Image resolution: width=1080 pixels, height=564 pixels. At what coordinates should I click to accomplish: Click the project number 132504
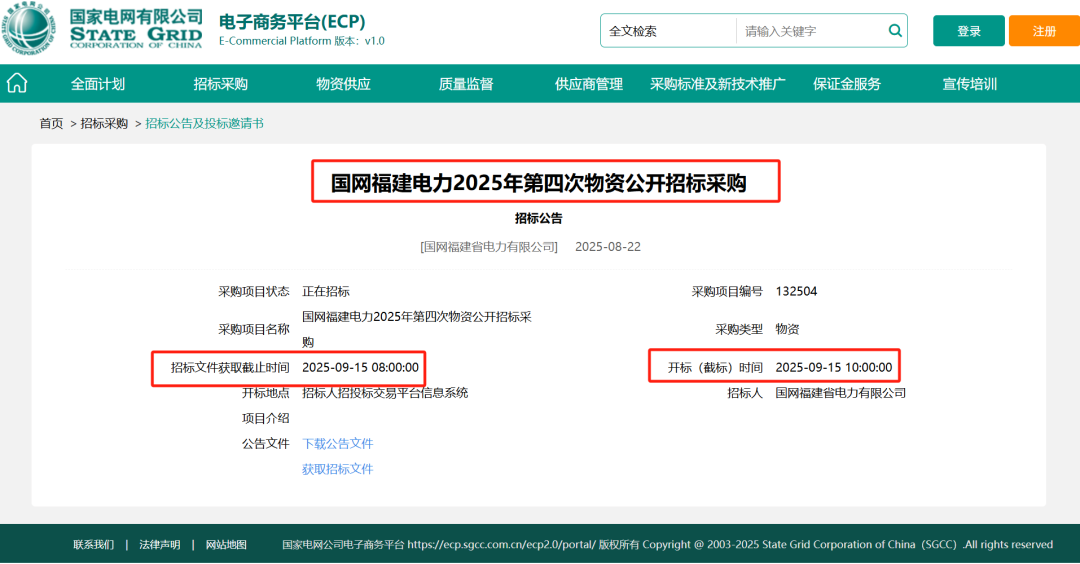coord(796,291)
